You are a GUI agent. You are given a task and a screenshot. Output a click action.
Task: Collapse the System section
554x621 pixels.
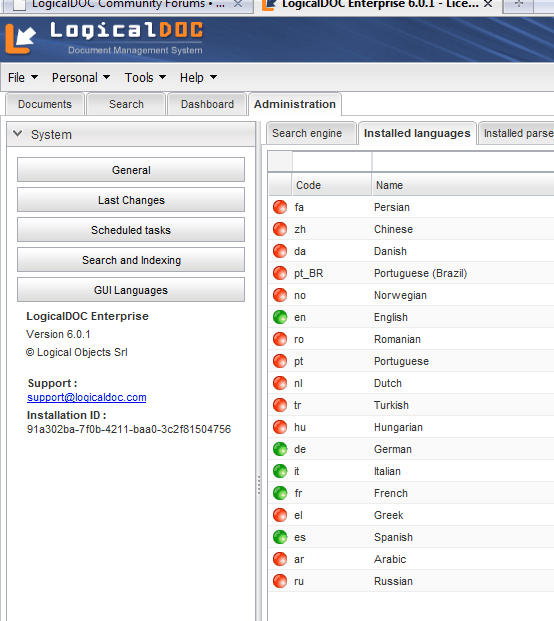(x=17, y=134)
